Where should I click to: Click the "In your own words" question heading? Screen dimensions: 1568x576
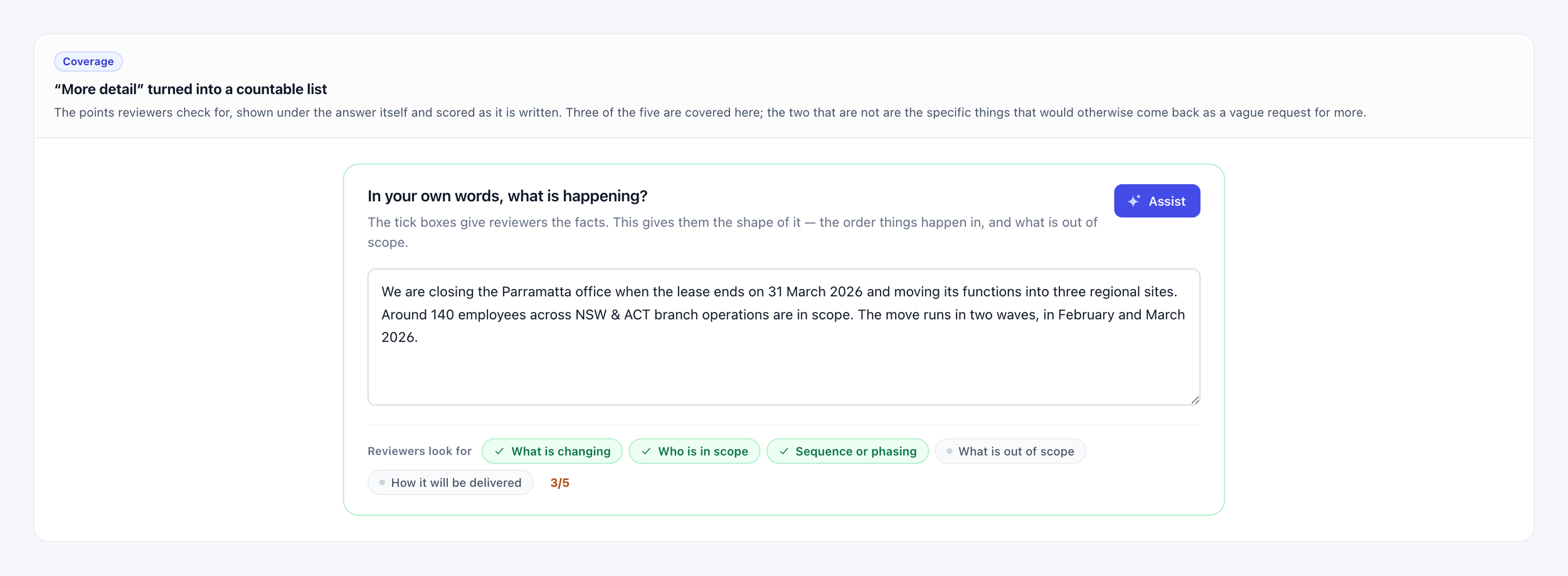coord(507,196)
